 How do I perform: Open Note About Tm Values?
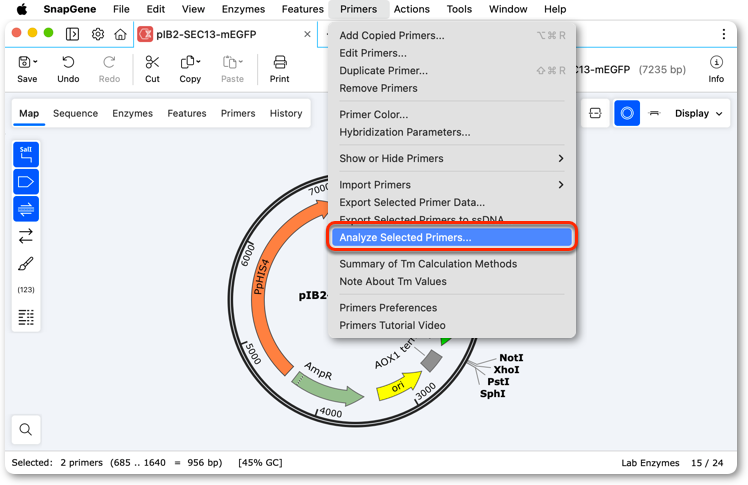click(452, 281)
